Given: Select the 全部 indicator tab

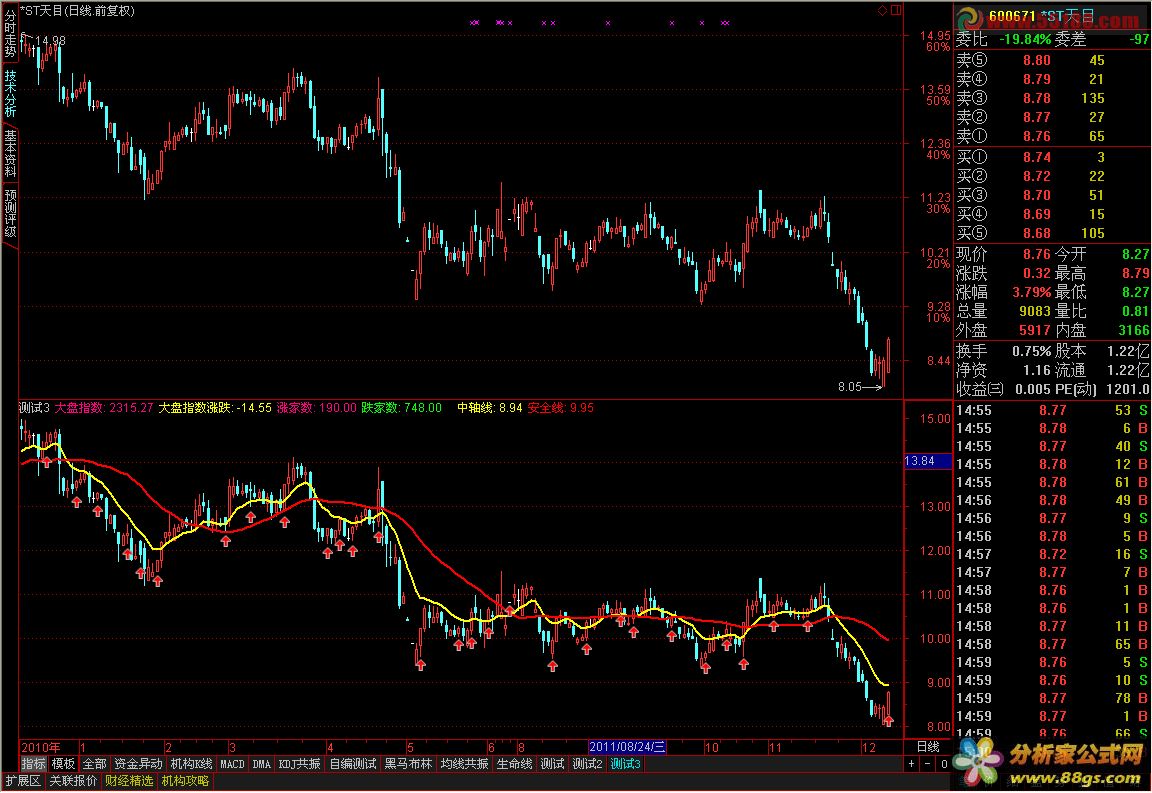Looking at the screenshot, I should coord(94,764).
